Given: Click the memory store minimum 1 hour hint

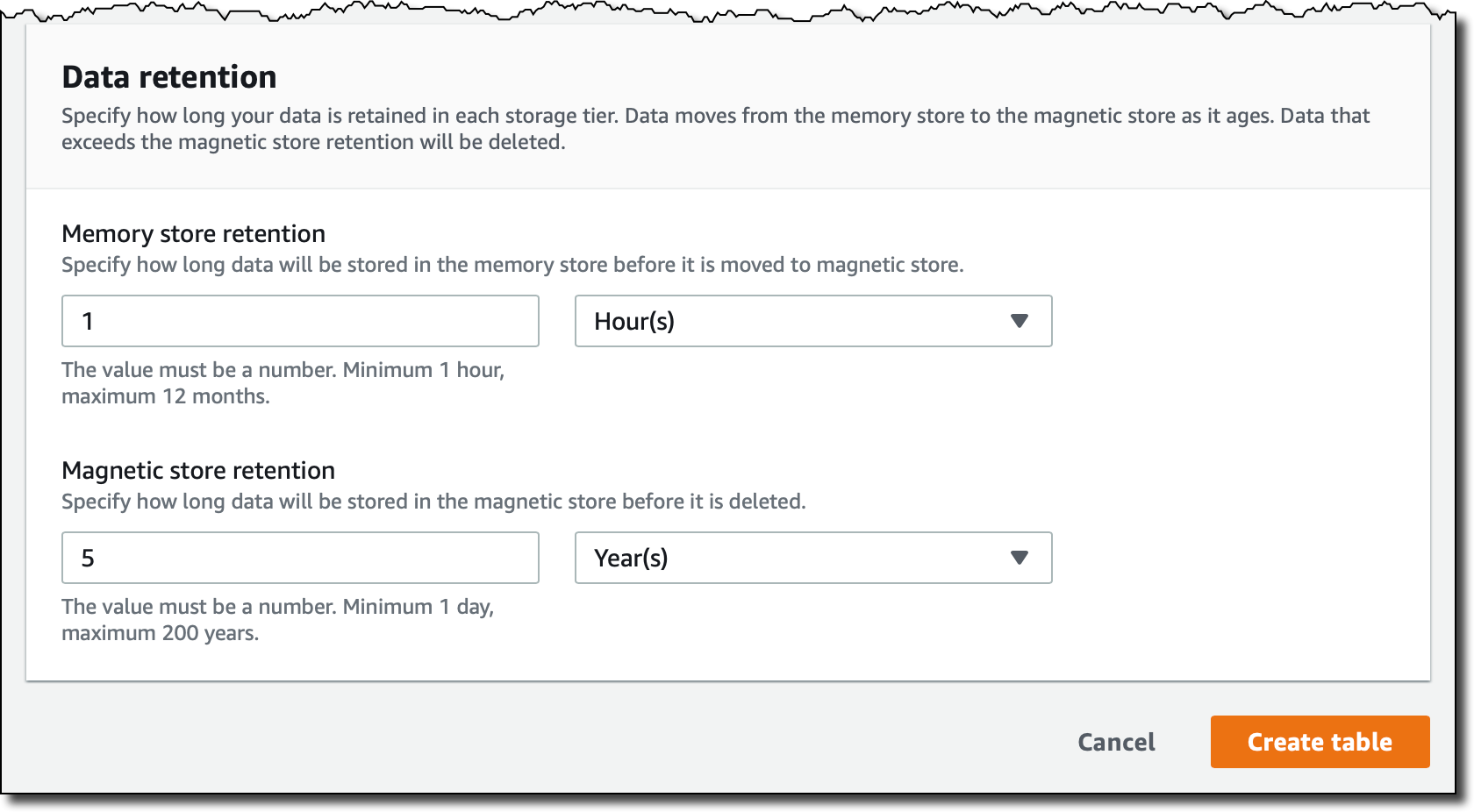Looking at the screenshot, I should point(283,383).
